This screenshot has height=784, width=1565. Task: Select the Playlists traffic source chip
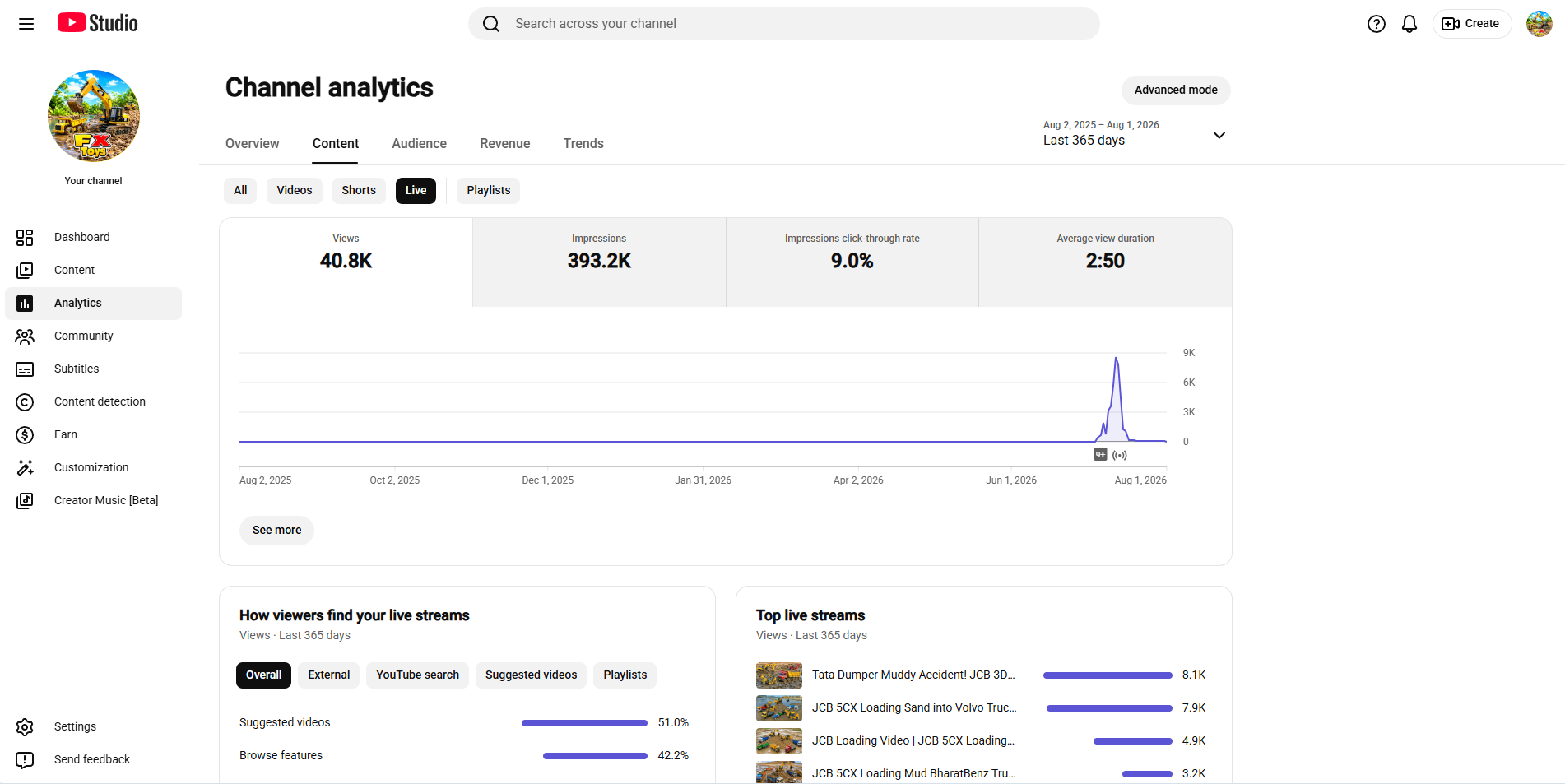click(625, 675)
